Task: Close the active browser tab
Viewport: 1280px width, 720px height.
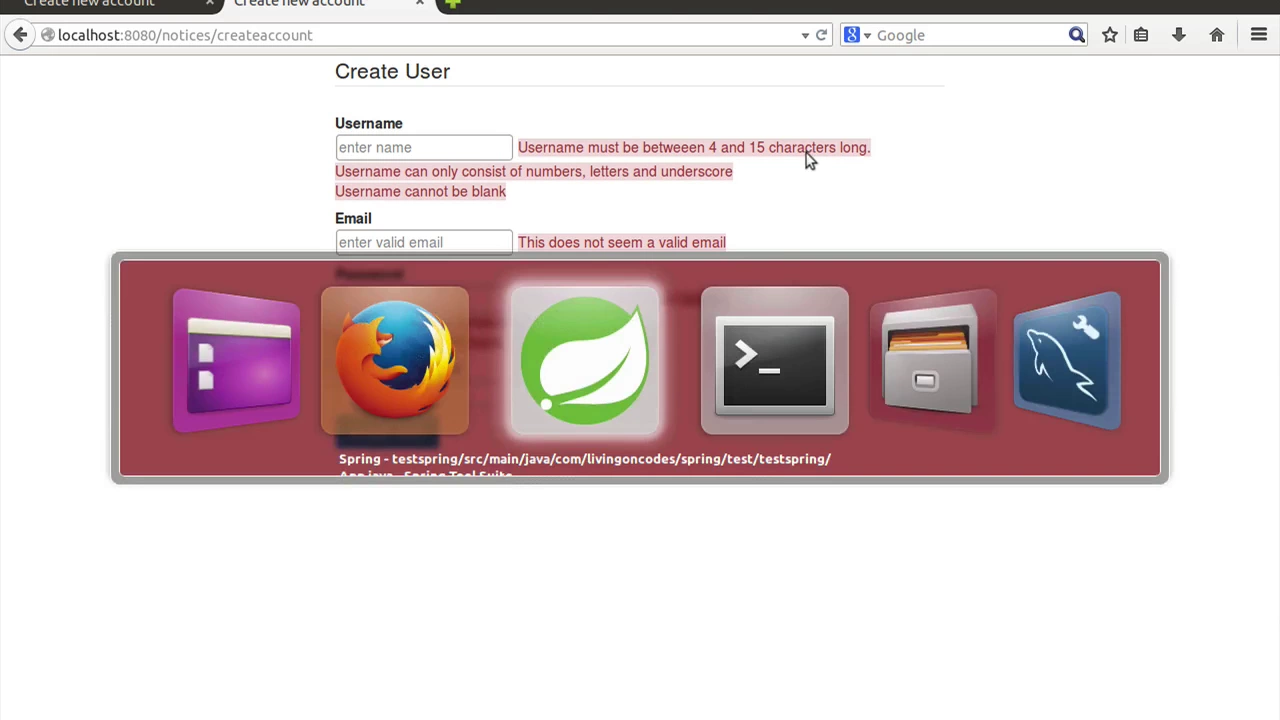Action: (420, 3)
